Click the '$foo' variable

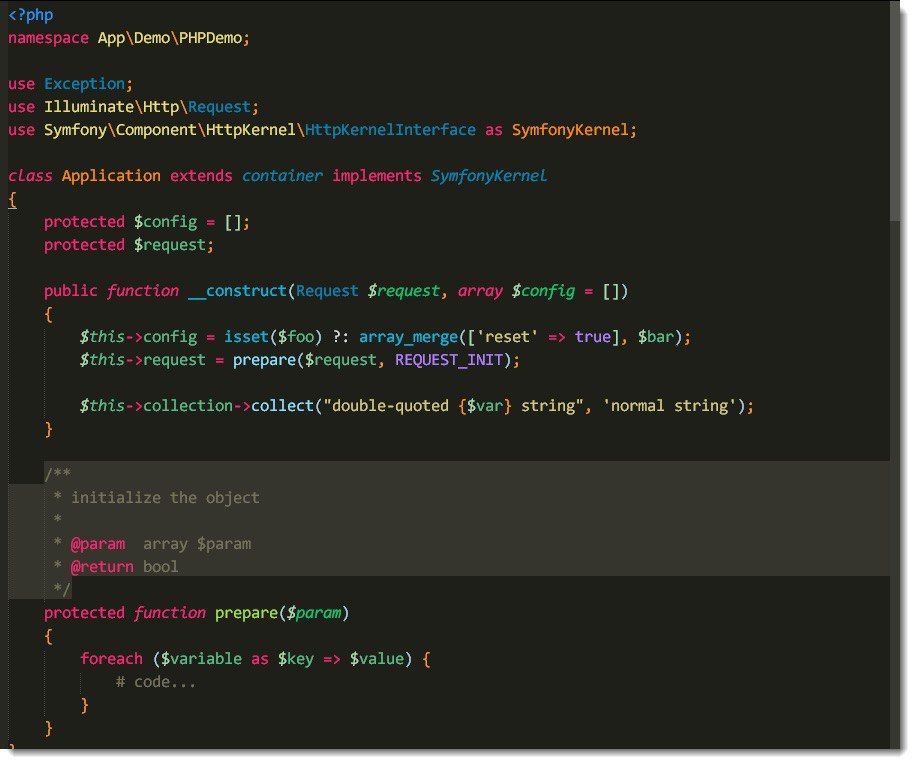click(296, 337)
